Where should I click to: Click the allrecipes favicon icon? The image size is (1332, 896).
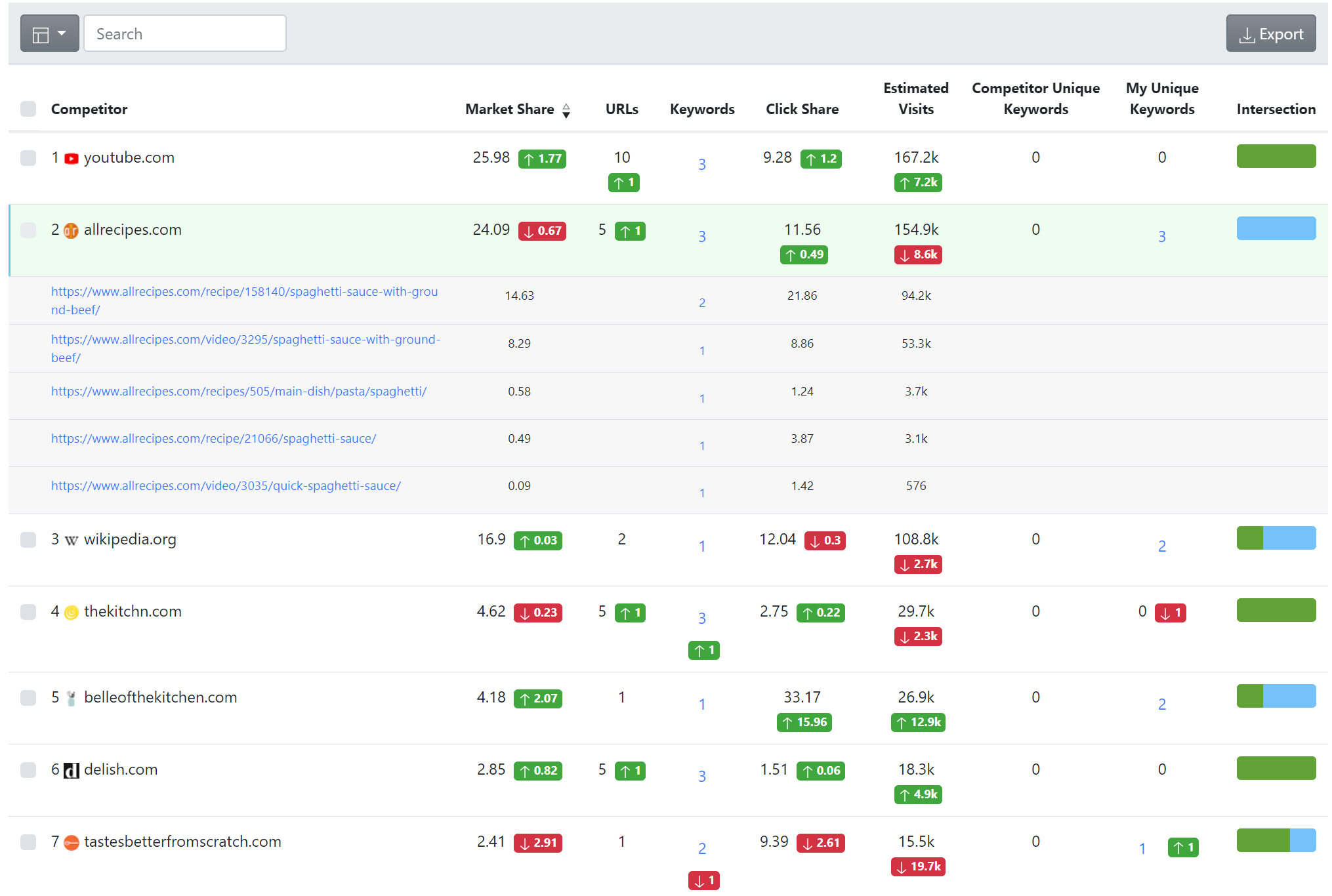[x=72, y=230]
